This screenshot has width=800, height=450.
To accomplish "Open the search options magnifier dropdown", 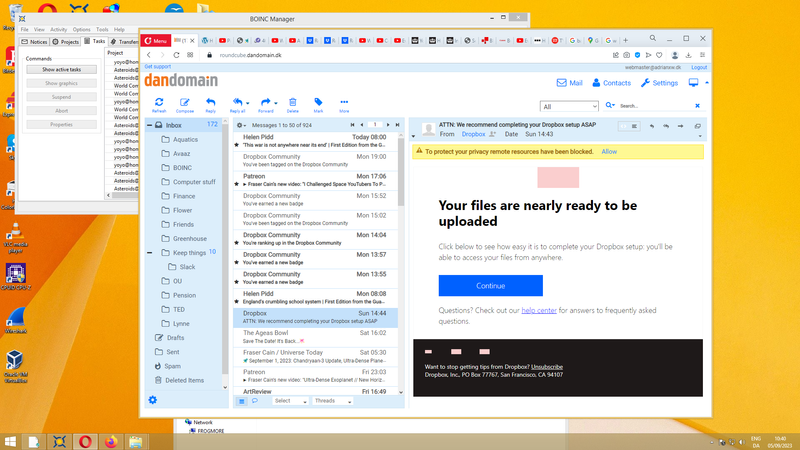I will [610, 106].
